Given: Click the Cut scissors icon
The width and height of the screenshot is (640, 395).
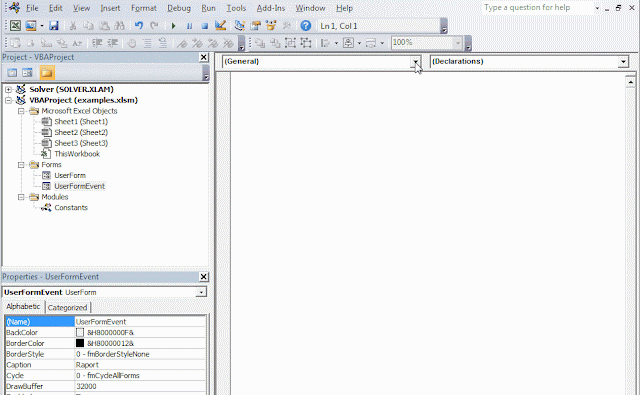Looking at the screenshot, I should coord(73,26).
